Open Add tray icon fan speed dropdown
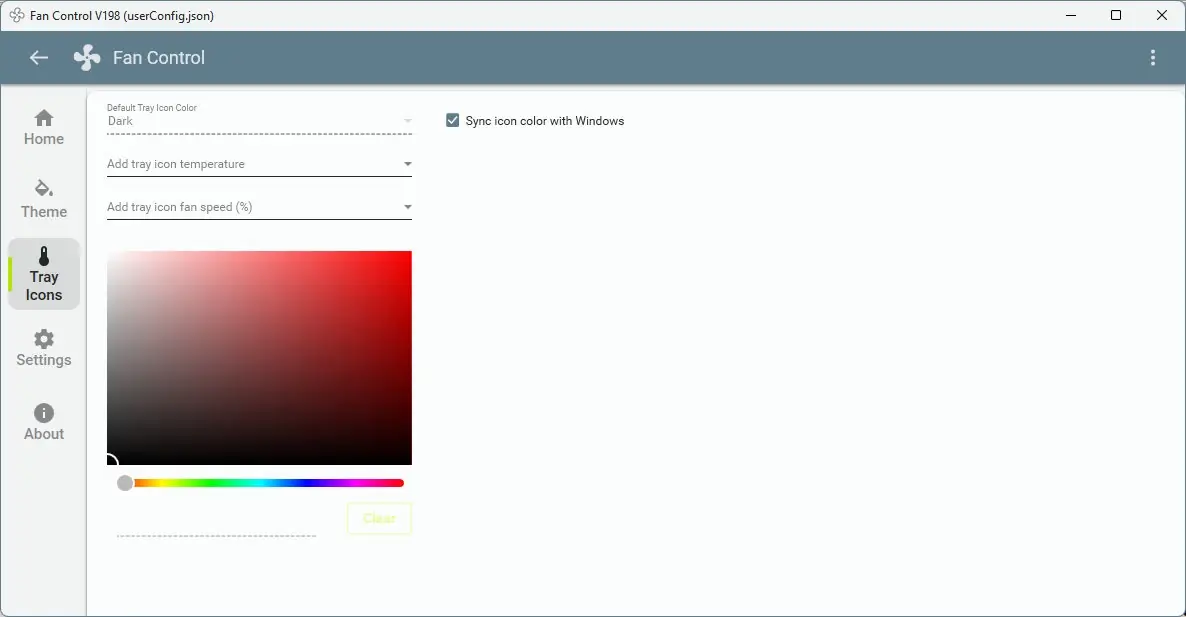 pyautogui.click(x=259, y=207)
